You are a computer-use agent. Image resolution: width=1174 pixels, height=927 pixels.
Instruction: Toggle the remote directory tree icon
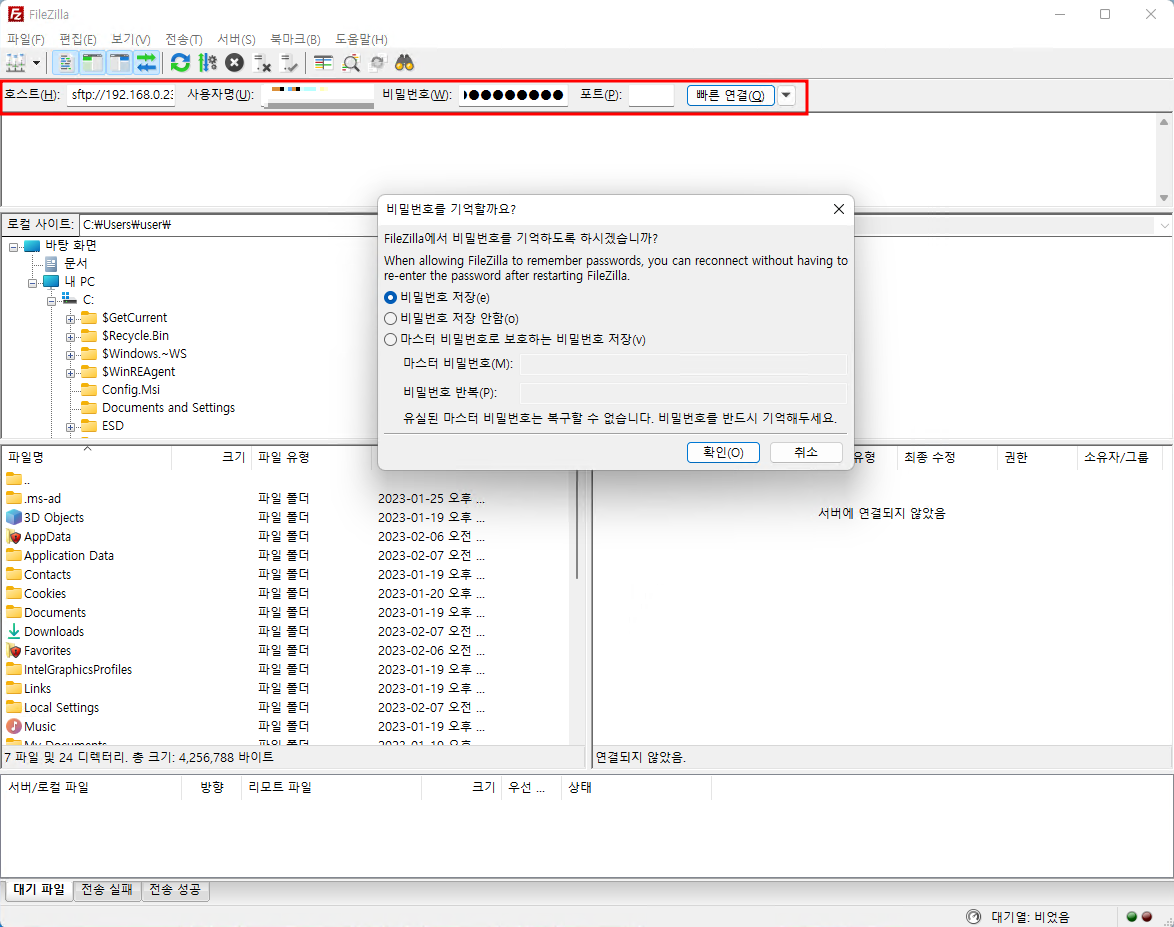tap(120, 63)
